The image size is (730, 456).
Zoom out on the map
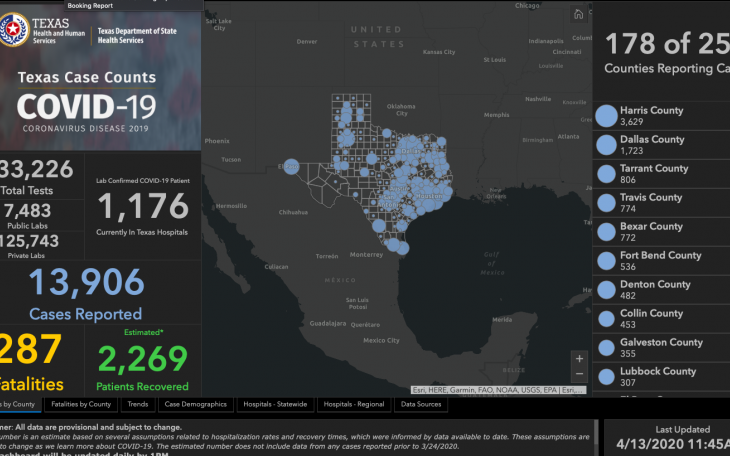(579, 376)
